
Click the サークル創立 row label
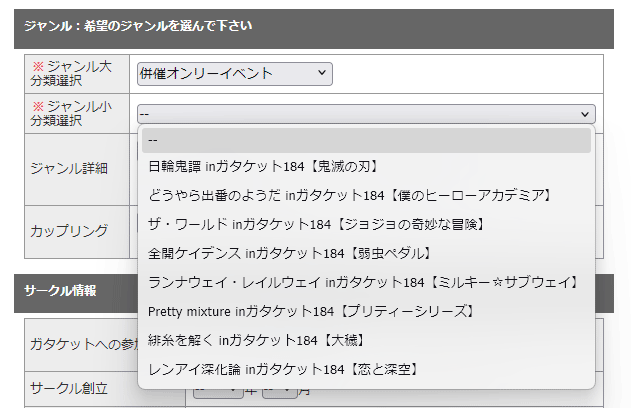coord(69,391)
